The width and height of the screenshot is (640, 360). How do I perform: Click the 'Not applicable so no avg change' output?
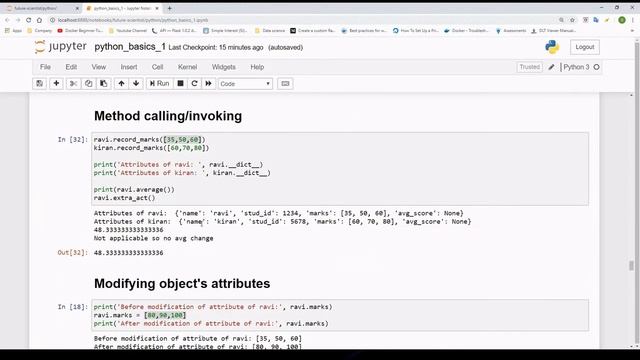(153, 238)
